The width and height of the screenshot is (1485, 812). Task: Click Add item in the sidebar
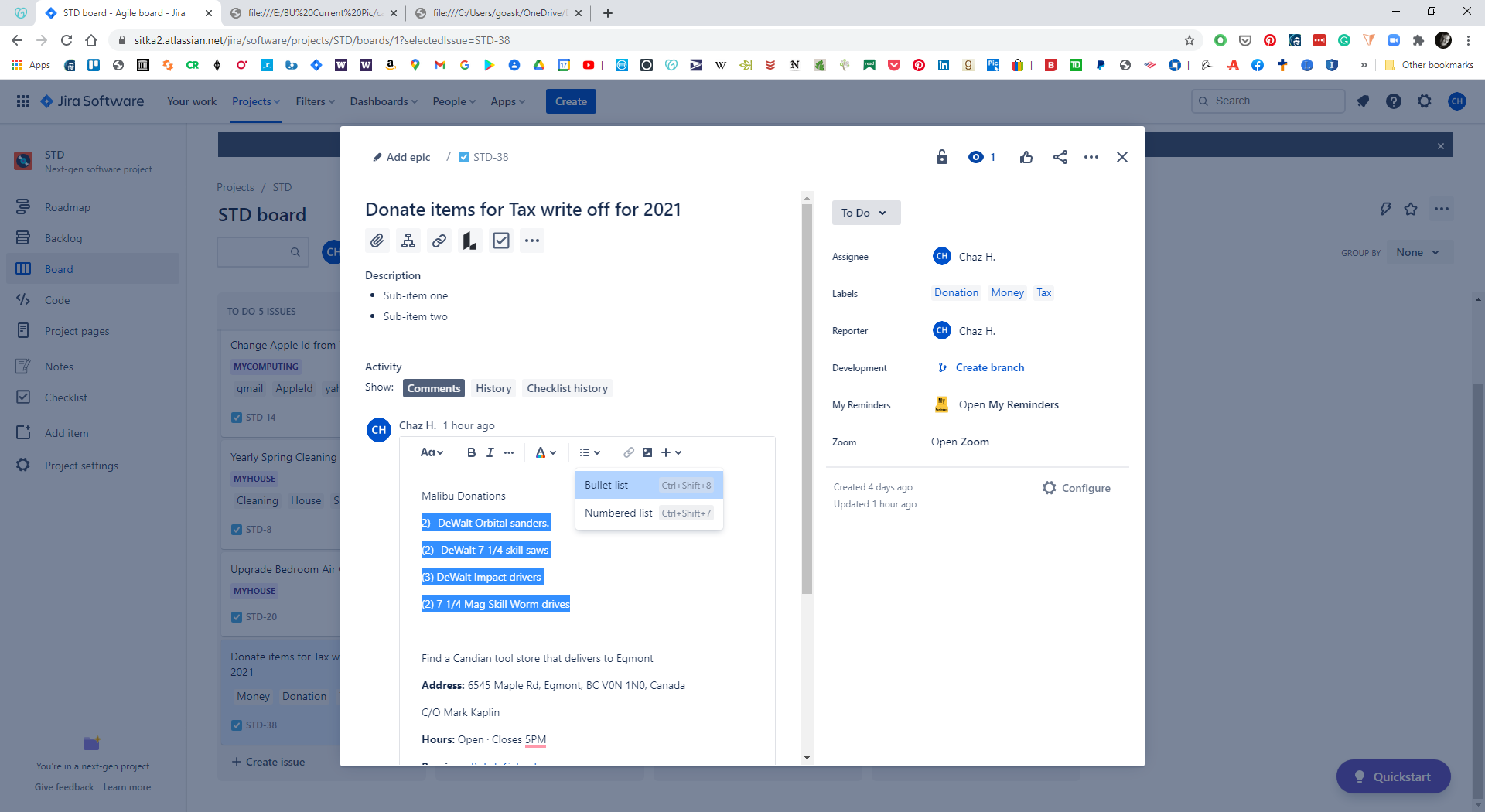(93, 433)
